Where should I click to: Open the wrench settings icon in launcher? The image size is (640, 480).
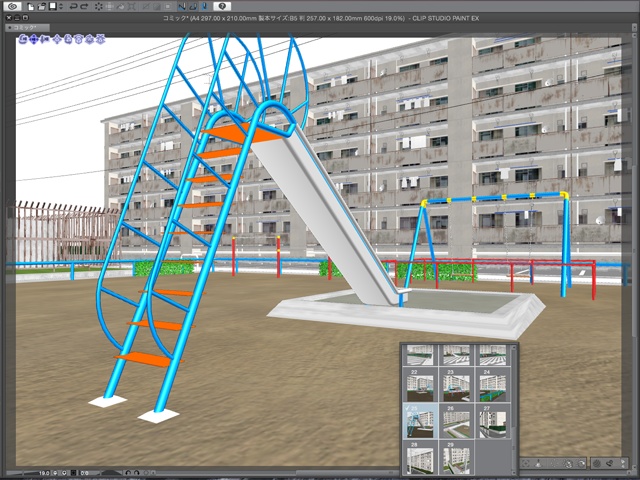(x=611, y=463)
